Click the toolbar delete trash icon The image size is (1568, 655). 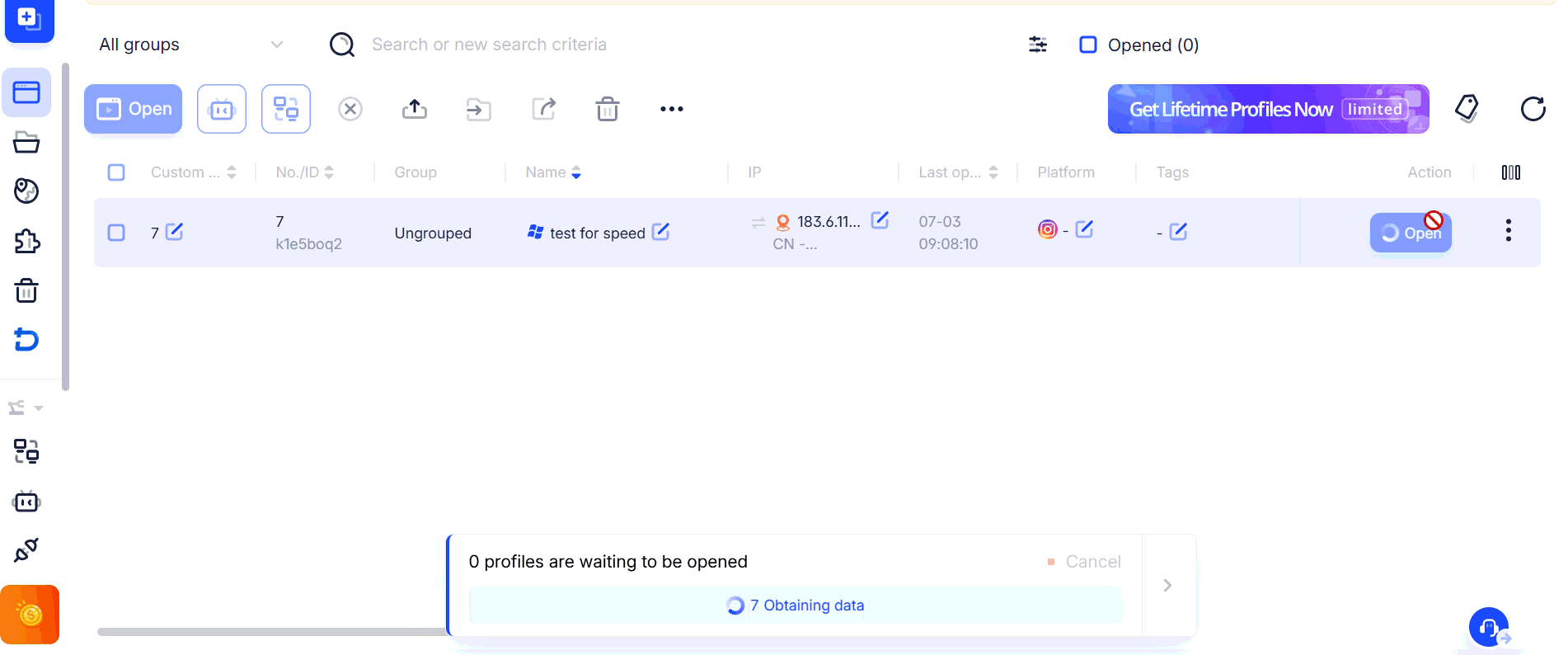[608, 109]
